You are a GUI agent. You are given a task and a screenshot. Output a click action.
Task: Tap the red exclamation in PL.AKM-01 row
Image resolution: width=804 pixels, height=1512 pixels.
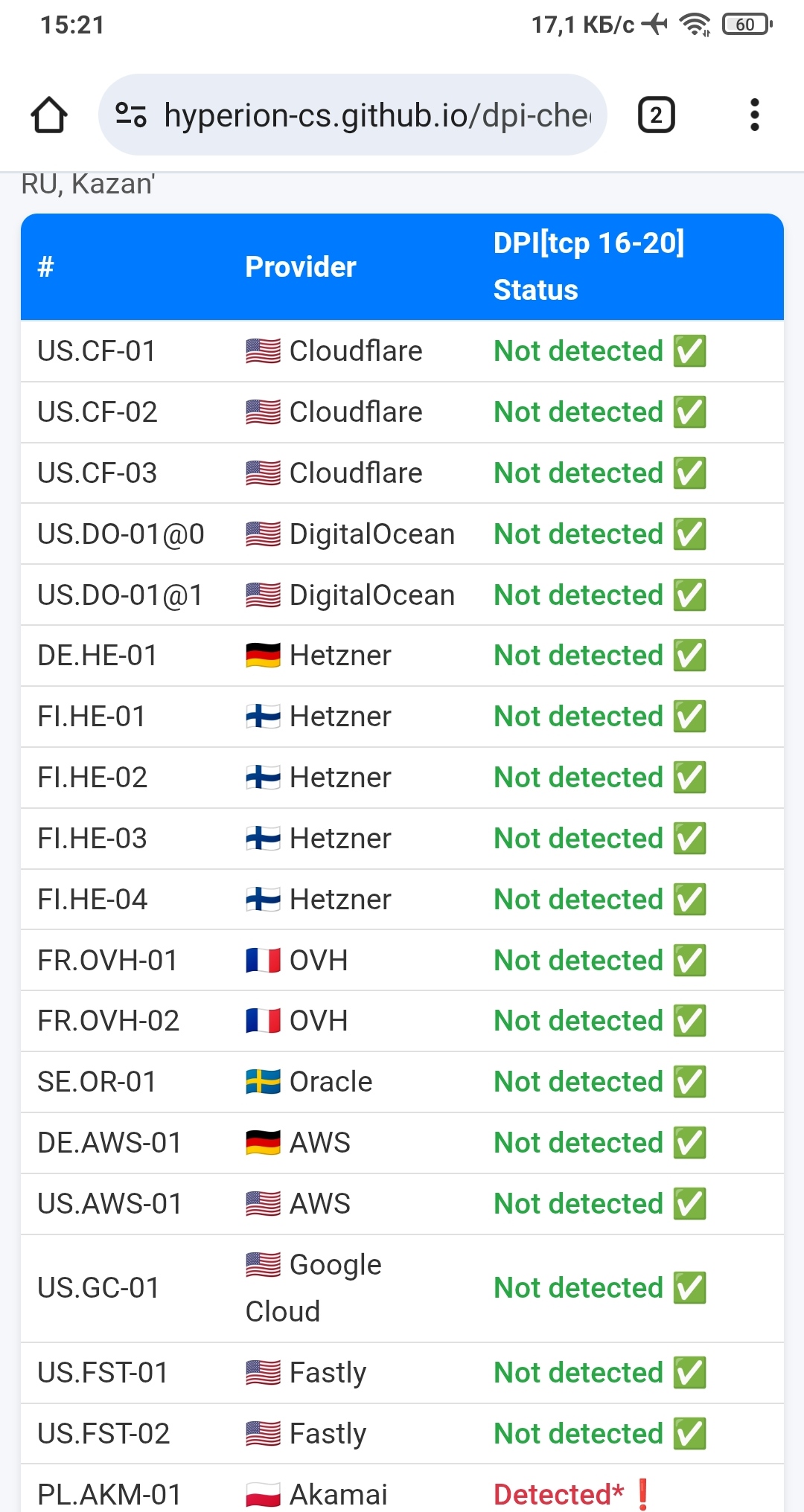point(643,1493)
